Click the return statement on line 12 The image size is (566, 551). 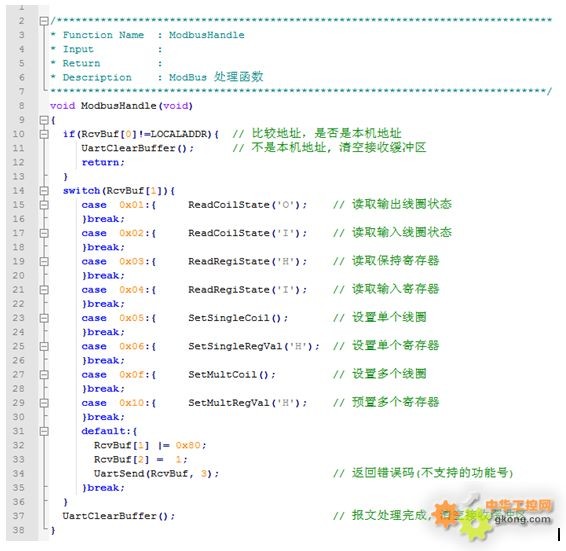pos(103,162)
